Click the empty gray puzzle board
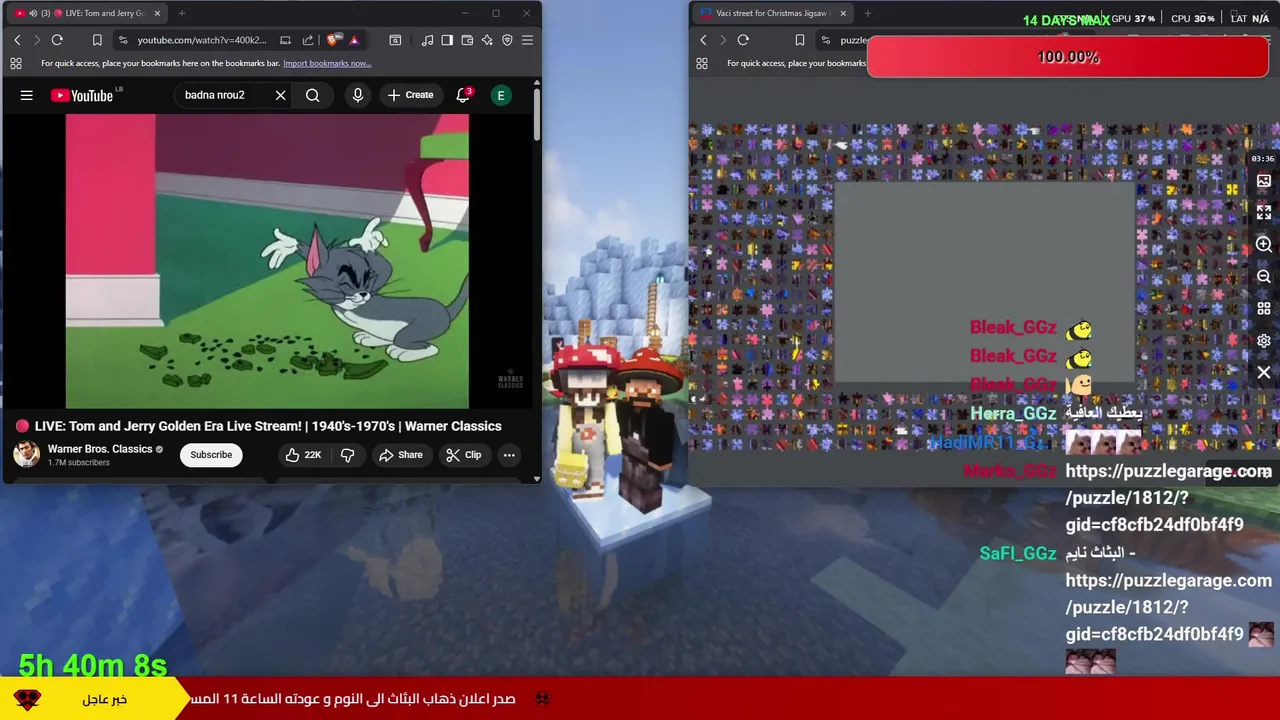Image resolution: width=1280 pixels, height=720 pixels. click(985, 282)
